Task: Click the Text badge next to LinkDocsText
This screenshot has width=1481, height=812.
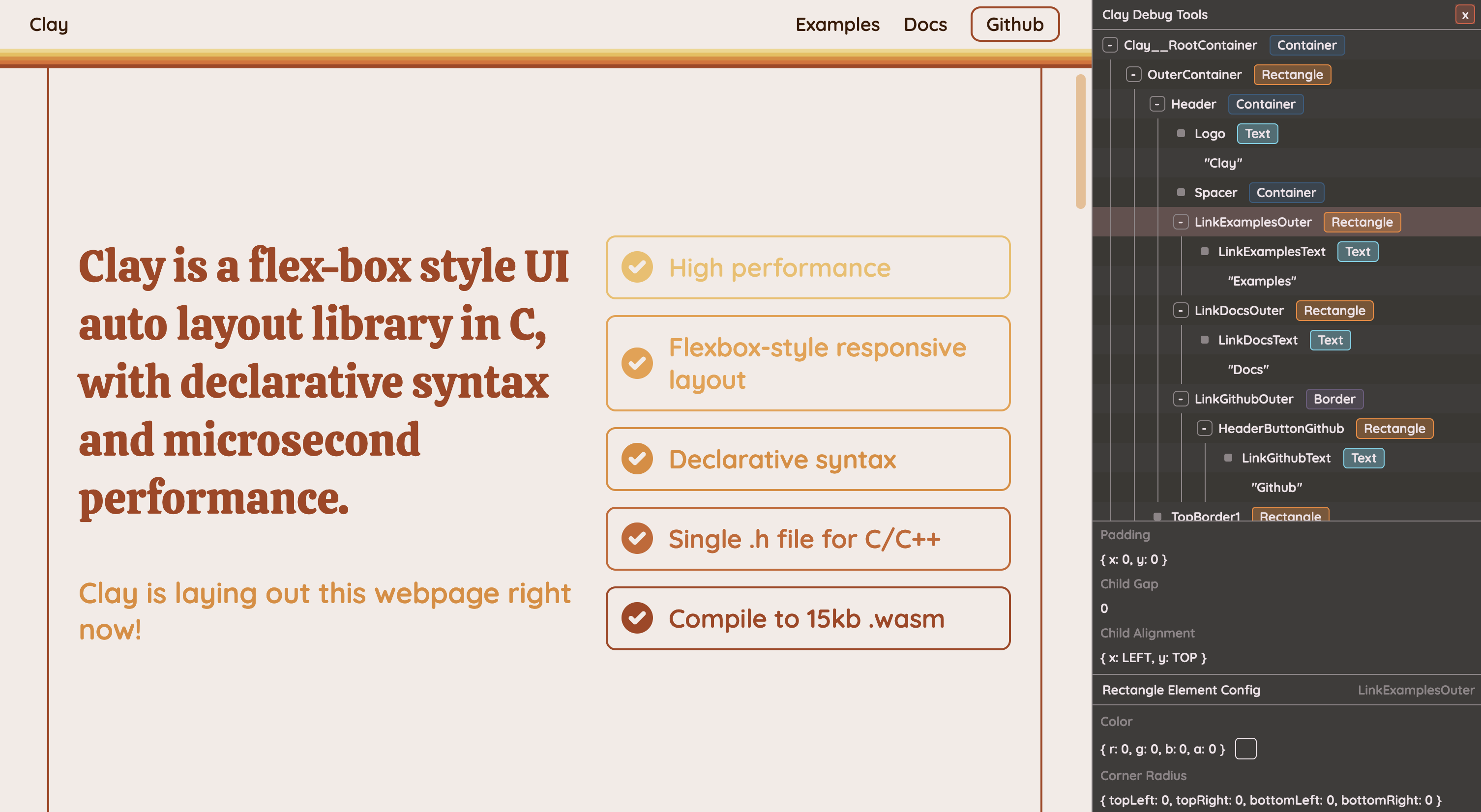Action: coord(1330,340)
